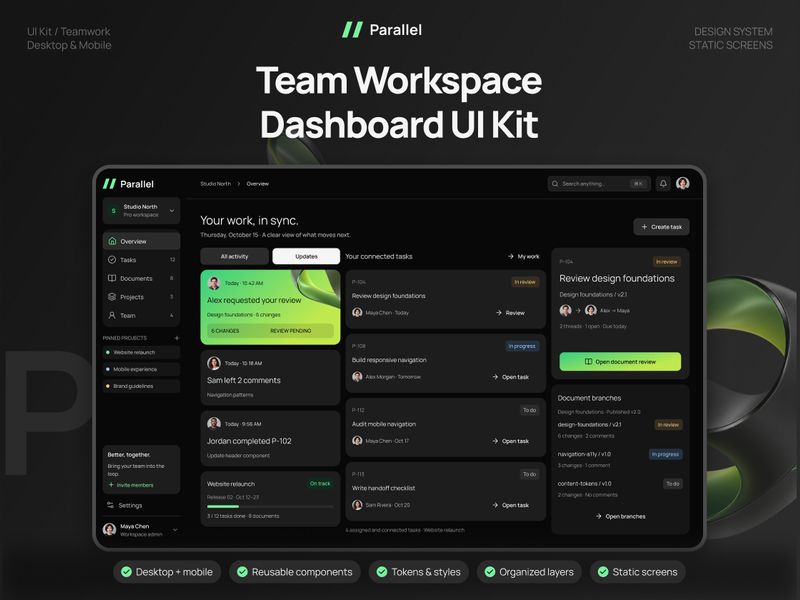The width and height of the screenshot is (800, 600).
Task: Click the check icon on Static screens
Action: click(x=603, y=572)
